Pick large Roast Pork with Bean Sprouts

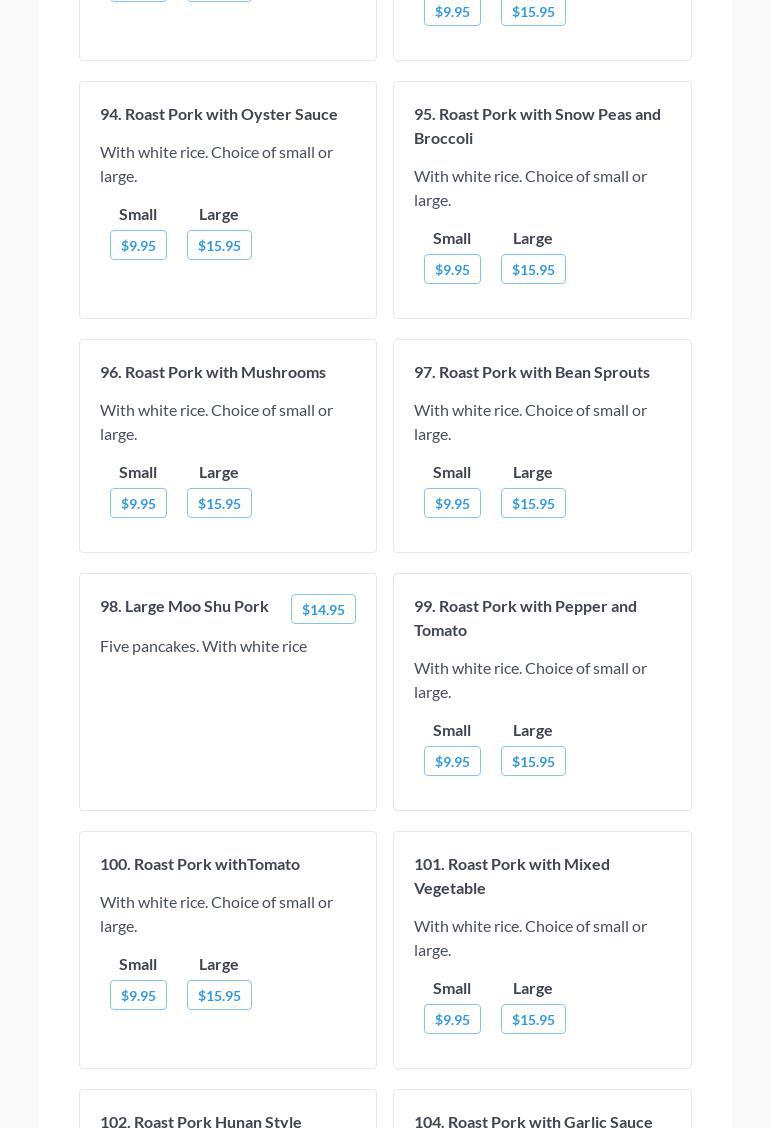[x=533, y=503]
